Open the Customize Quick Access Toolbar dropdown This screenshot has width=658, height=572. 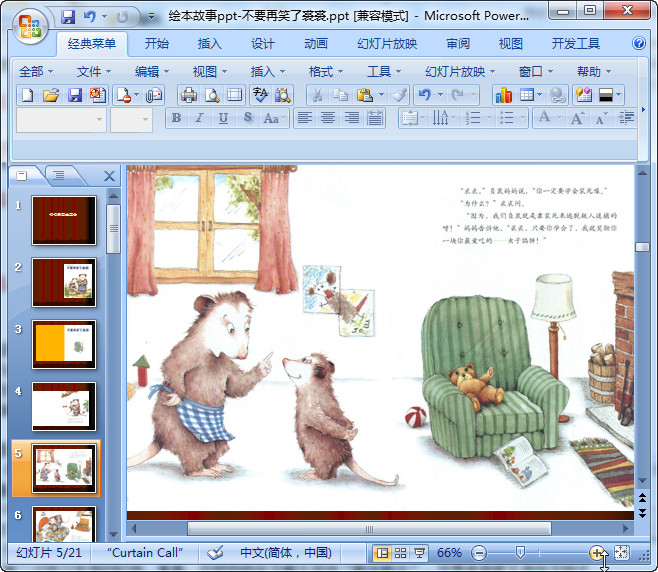tap(151, 17)
